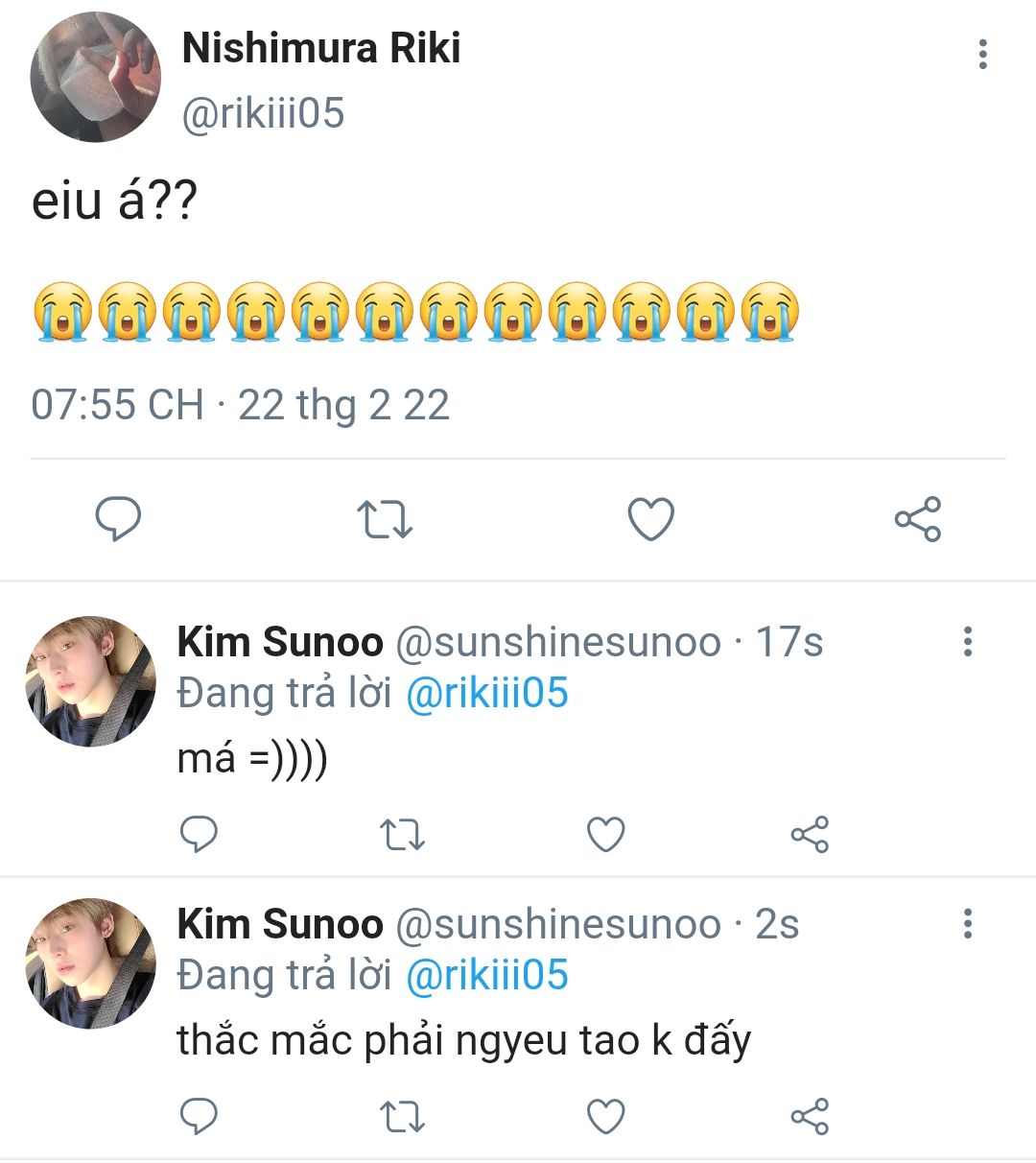The height and width of the screenshot is (1163, 1036).
Task: Retweet the "má =))))" reply
Action: (x=402, y=834)
